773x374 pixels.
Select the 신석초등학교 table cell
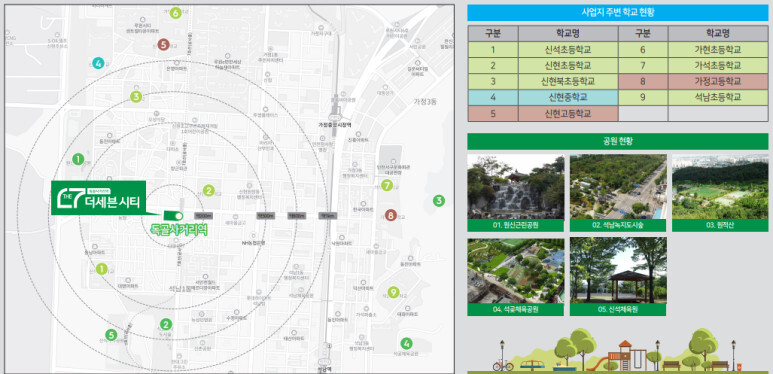coord(568,50)
